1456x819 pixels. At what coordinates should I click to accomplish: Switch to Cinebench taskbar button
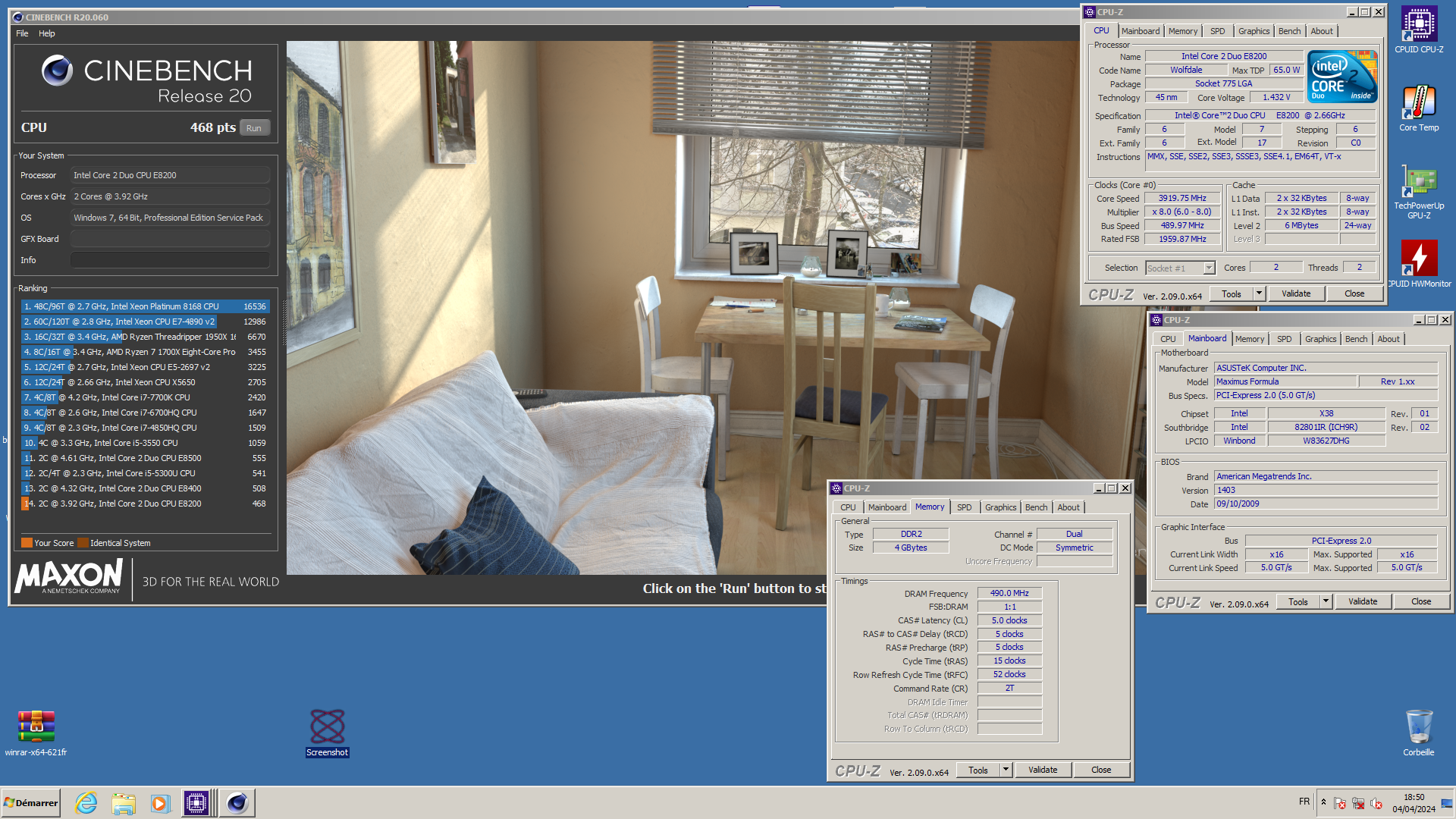237,802
